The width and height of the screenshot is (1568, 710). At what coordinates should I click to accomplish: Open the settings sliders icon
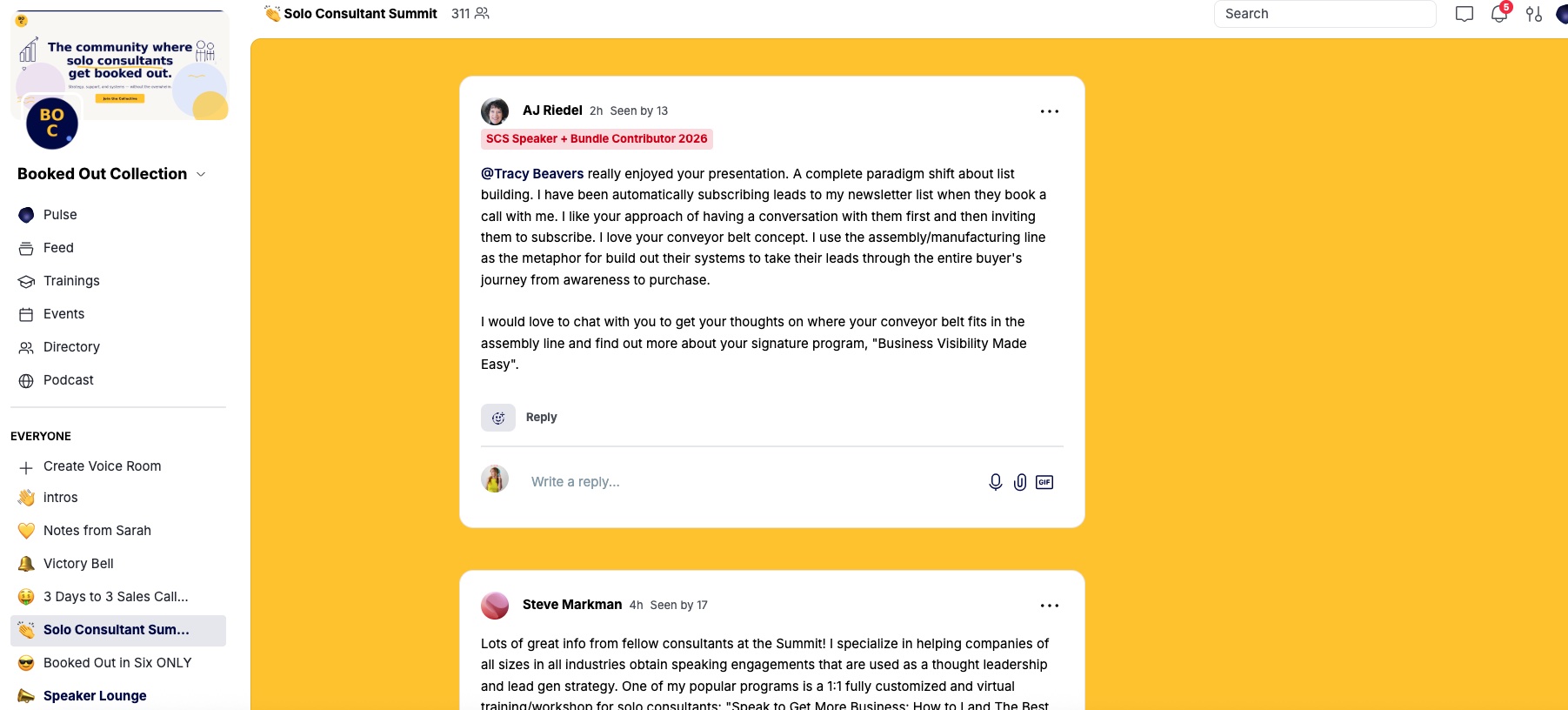pos(1534,14)
